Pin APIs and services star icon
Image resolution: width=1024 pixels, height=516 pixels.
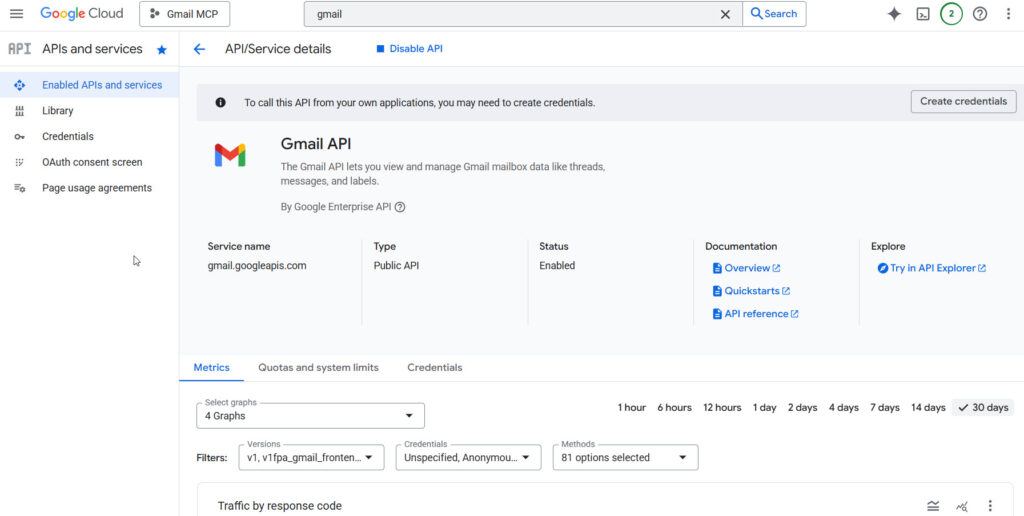[x=162, y=49]
